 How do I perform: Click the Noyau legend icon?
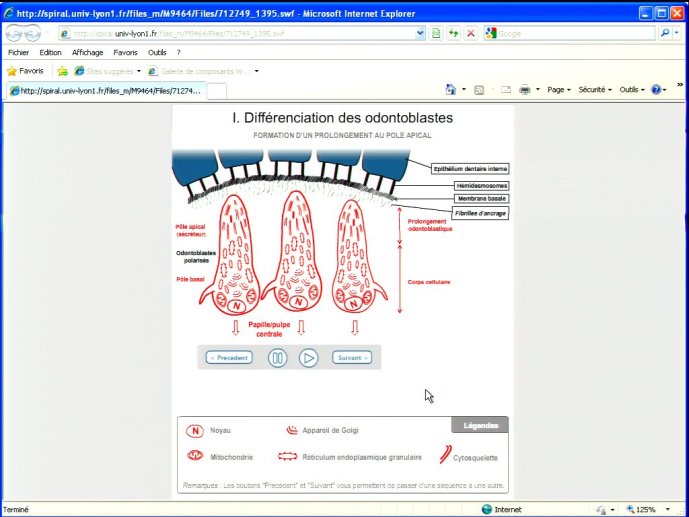click(195, 431)
